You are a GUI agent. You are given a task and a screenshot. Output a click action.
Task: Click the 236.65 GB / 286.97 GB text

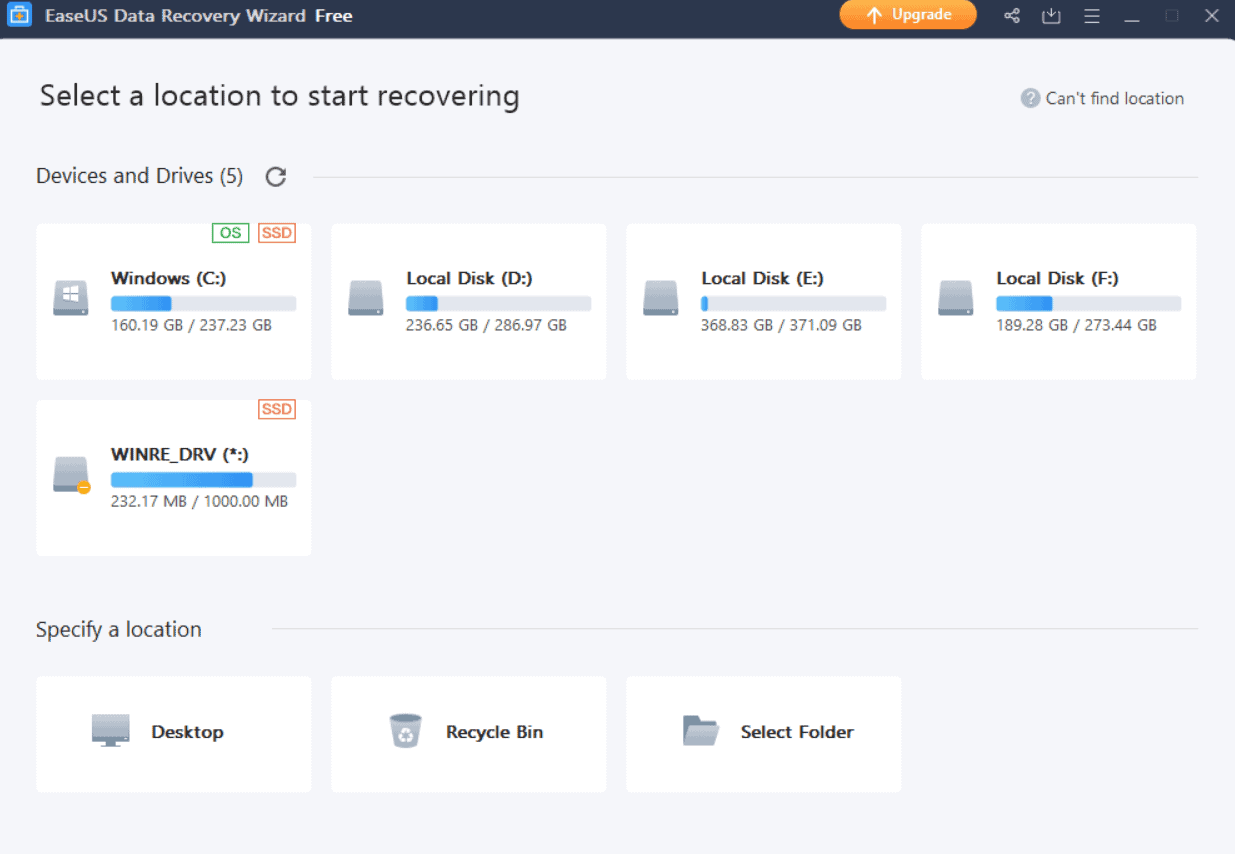point(486,325)
